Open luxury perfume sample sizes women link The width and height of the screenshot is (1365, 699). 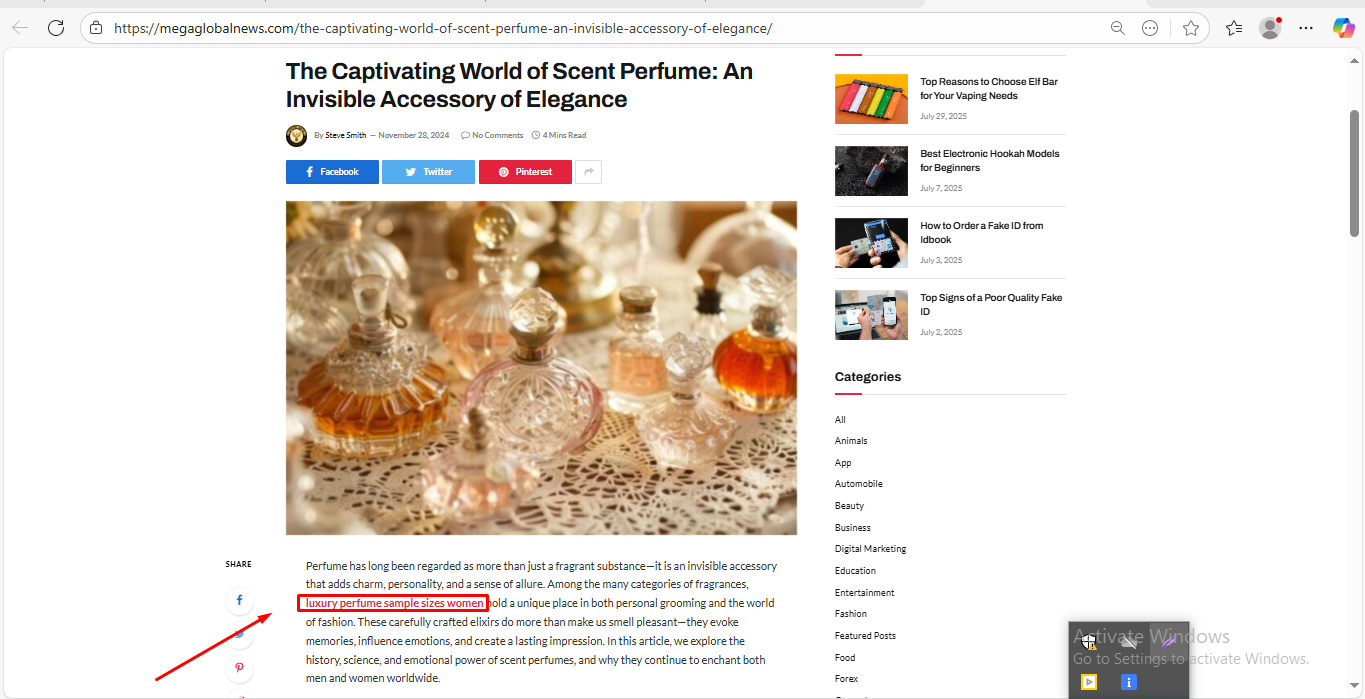coord(394,603)
